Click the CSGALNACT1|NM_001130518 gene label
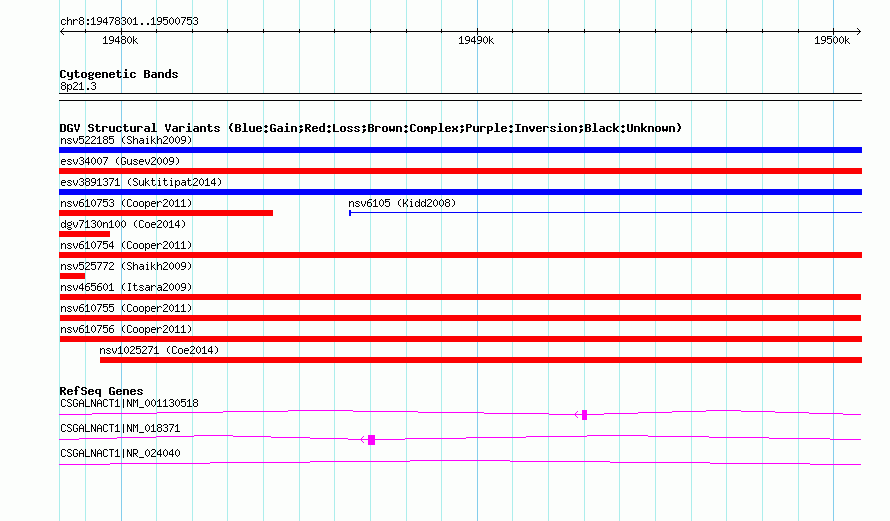Screen dimensions: 890x521 129,404
